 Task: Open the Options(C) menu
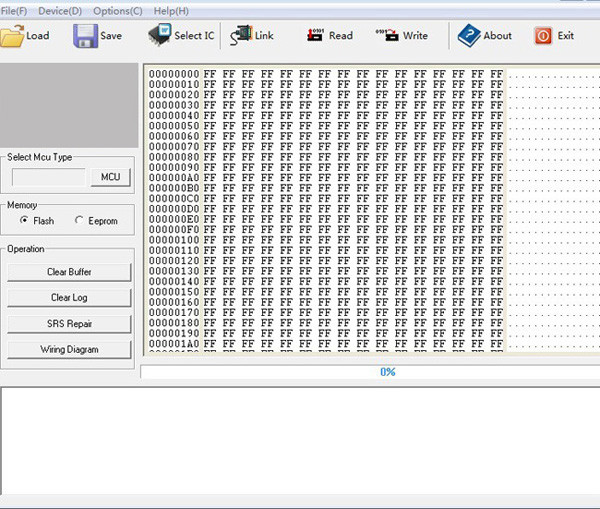pos(118,11)
